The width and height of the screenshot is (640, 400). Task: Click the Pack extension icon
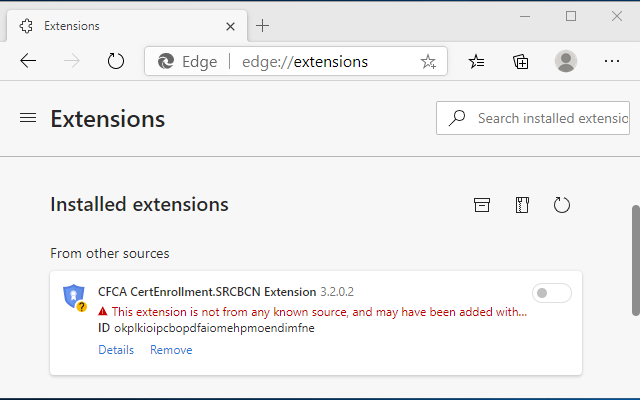(x=521, y=205)
